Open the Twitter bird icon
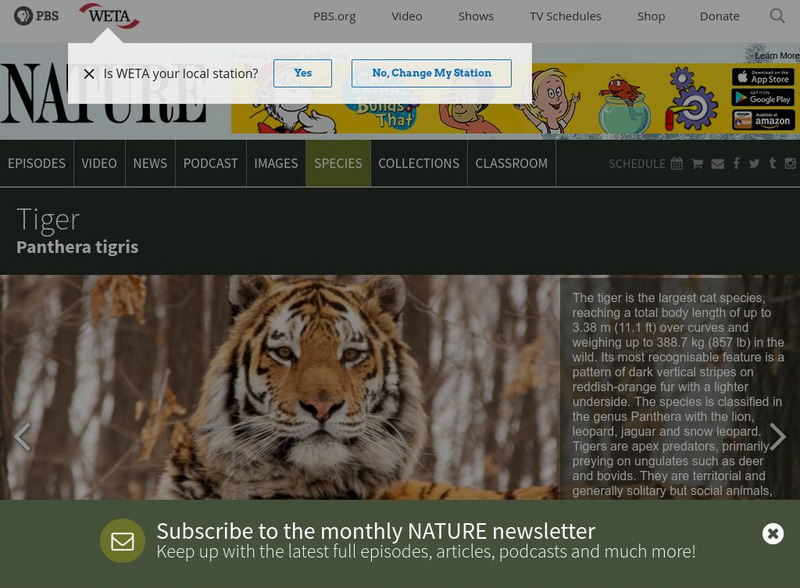The width and height of the screenshot is (800, 588). click(754, 163)
